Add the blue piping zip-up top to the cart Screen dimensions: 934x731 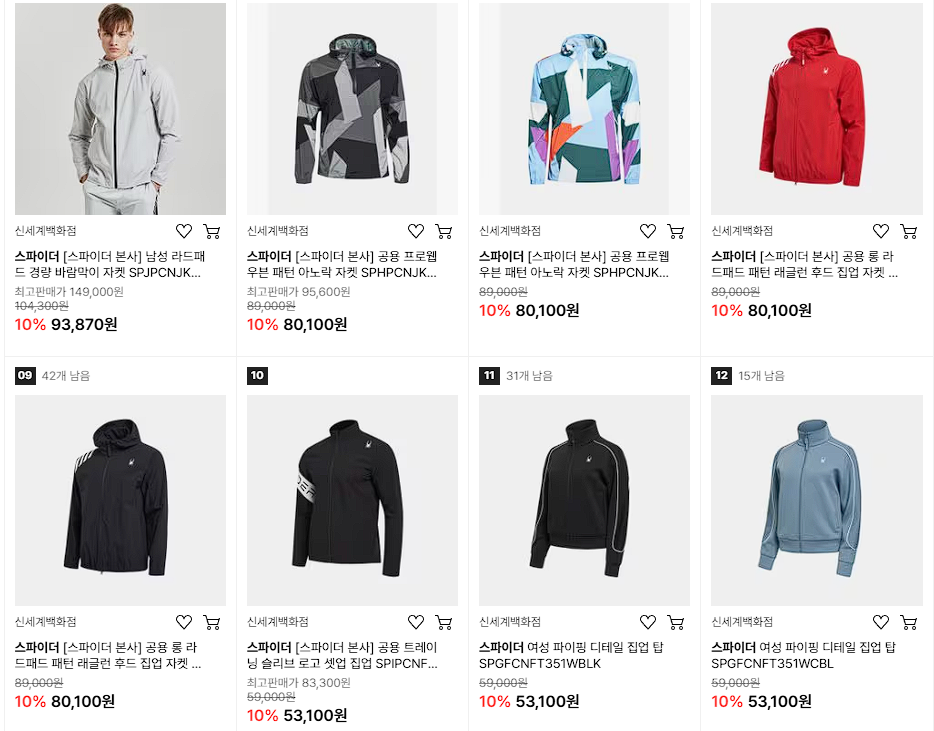[x=908, y=622]
